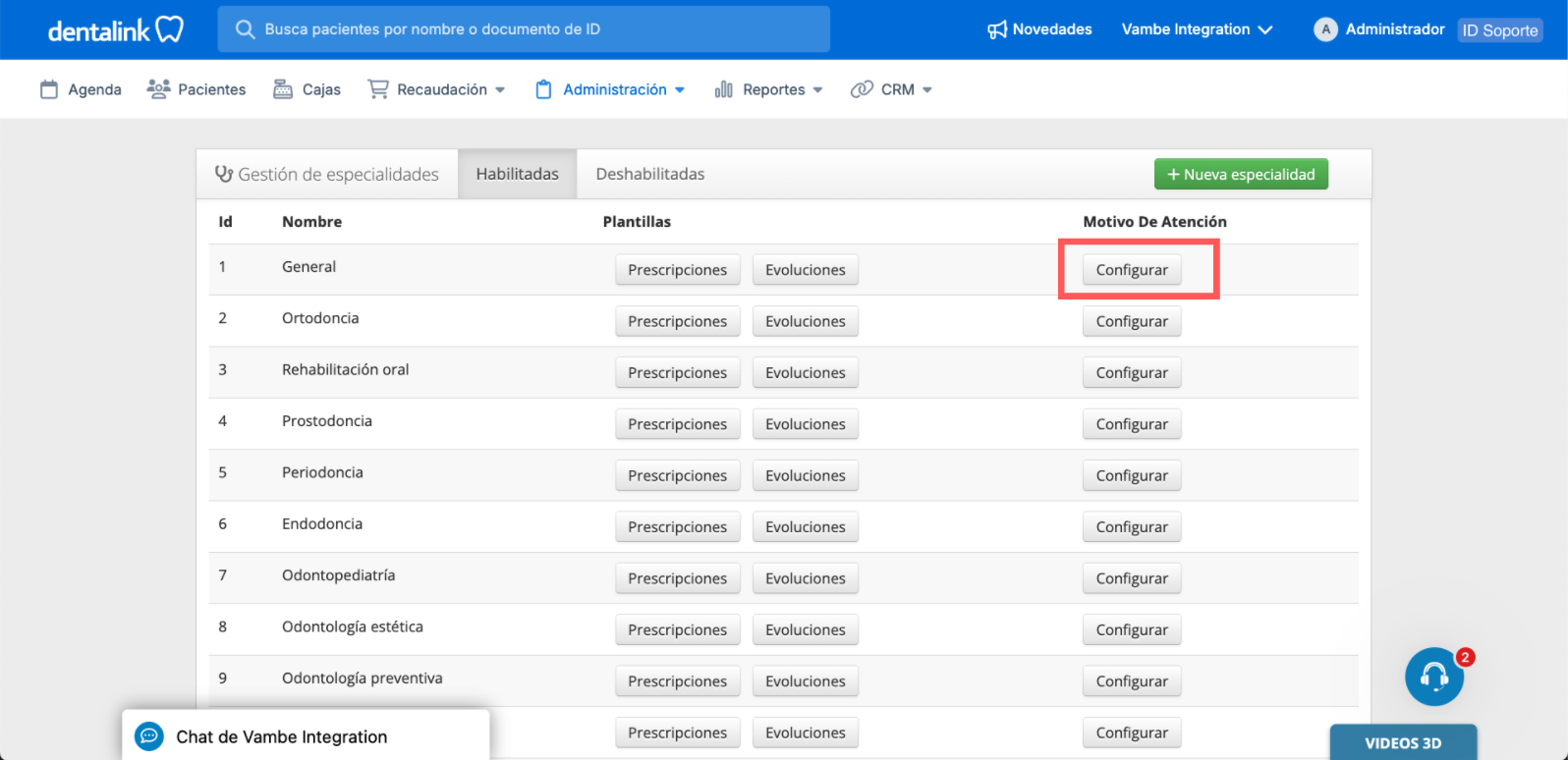This screenshot has height=760, width=1568.
Task: Click the Administrador avatar icon
Action: pyautogui.click(x=1325, y=29)
